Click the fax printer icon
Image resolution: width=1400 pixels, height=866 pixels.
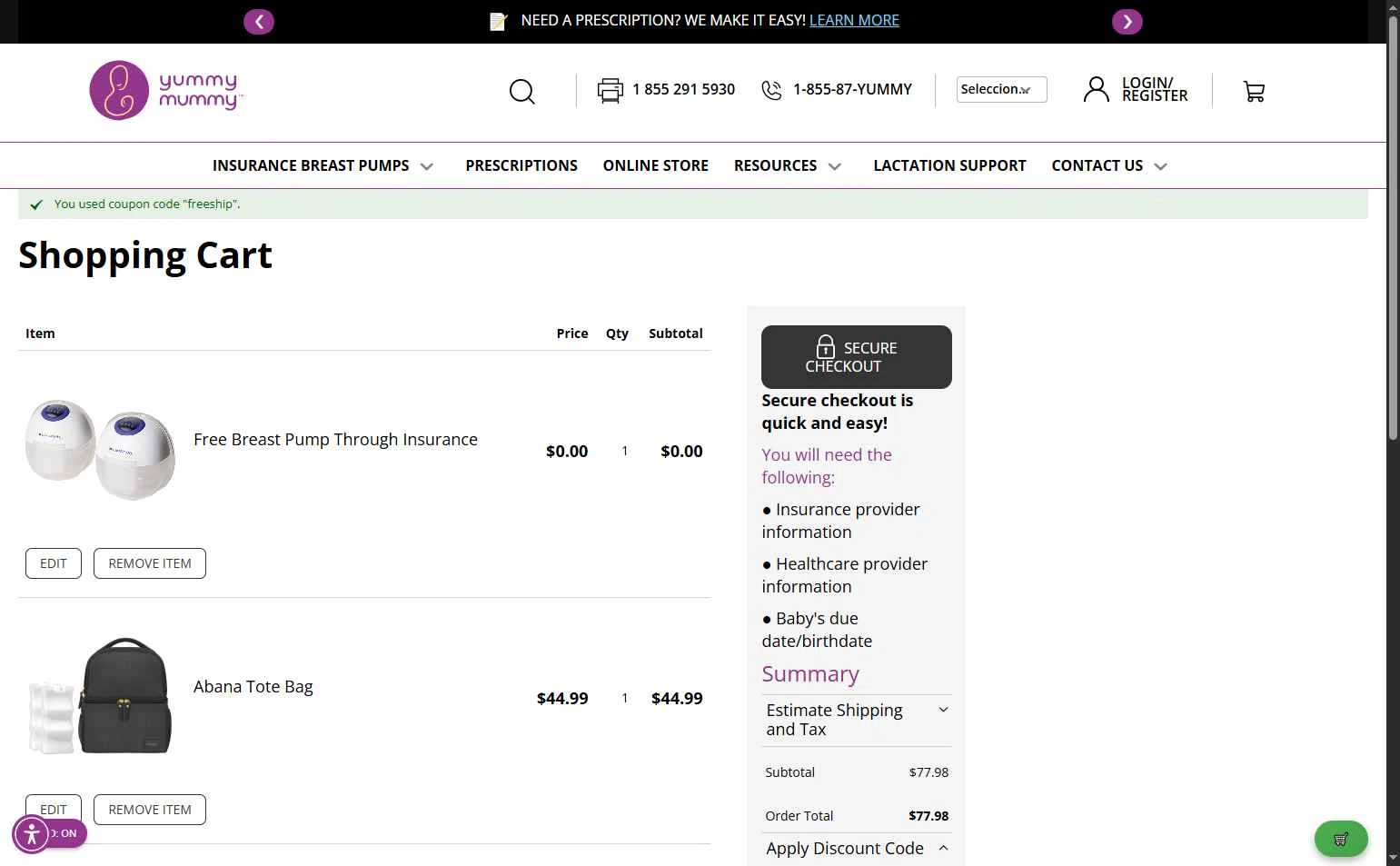click(x=611, y=90)
